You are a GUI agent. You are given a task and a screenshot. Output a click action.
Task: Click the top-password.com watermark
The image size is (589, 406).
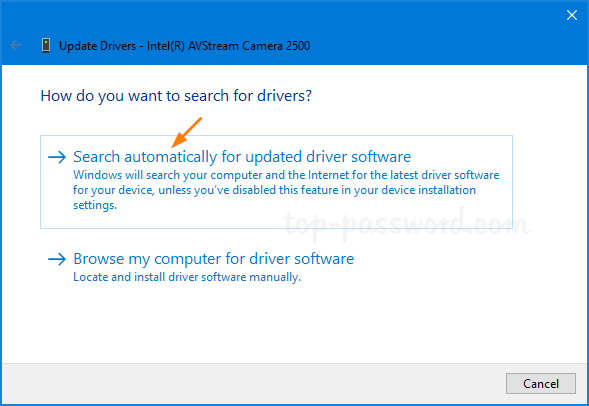(x=406, y=223)
